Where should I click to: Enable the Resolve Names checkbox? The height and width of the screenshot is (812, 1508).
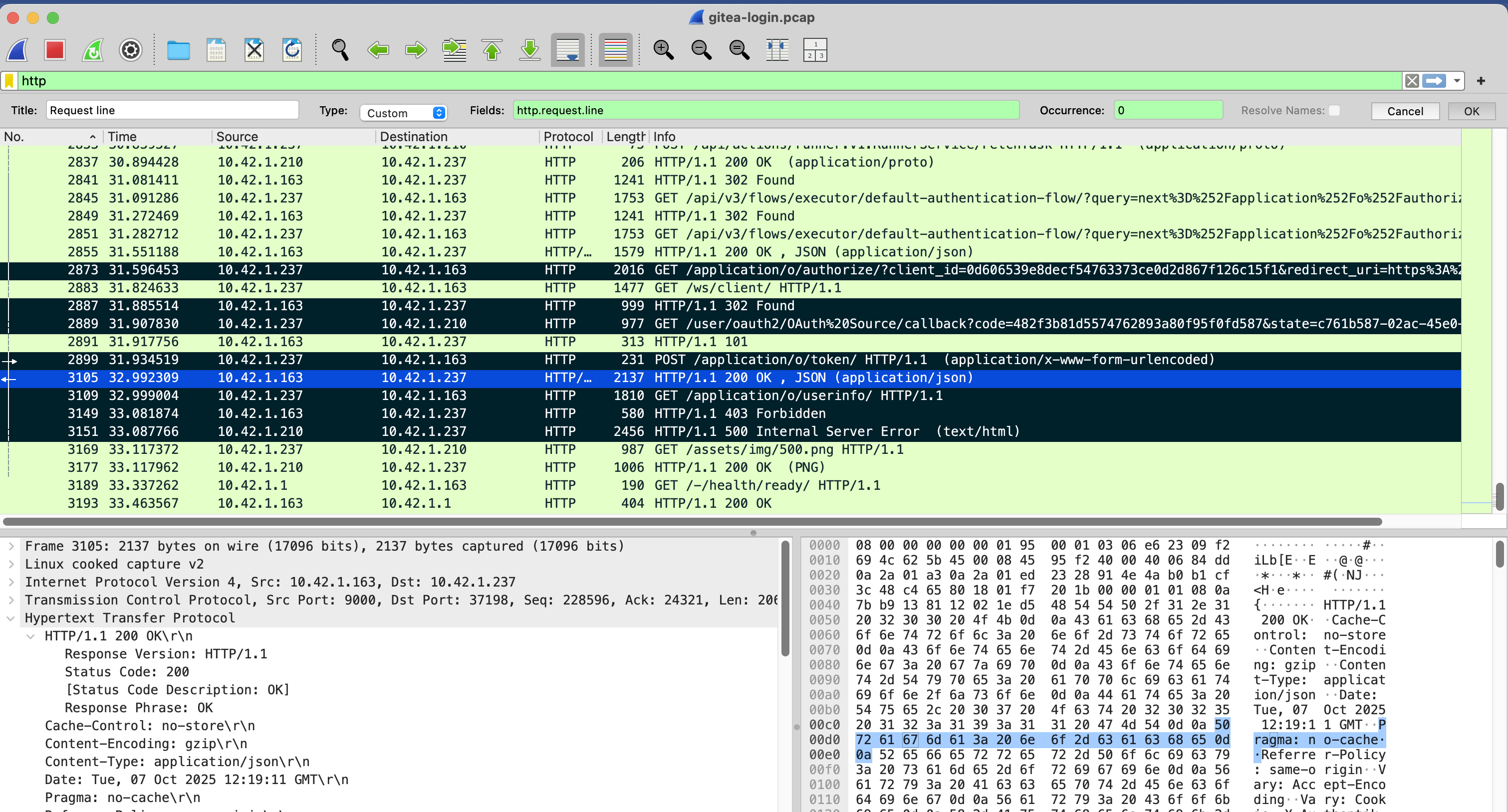(x=1335, y=110)
